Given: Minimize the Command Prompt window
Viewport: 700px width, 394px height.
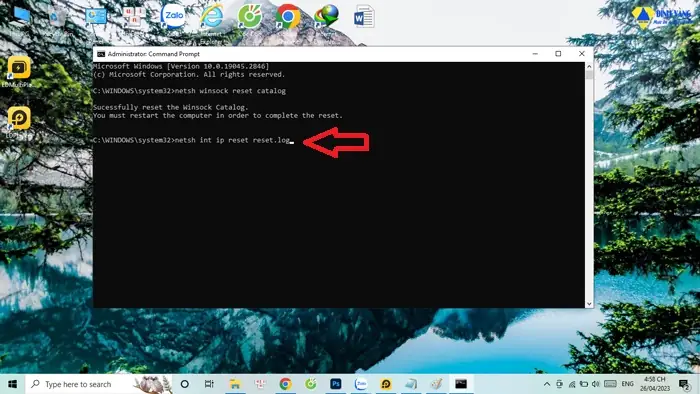Looking at the screenshot, I should [x=535, y=54].
